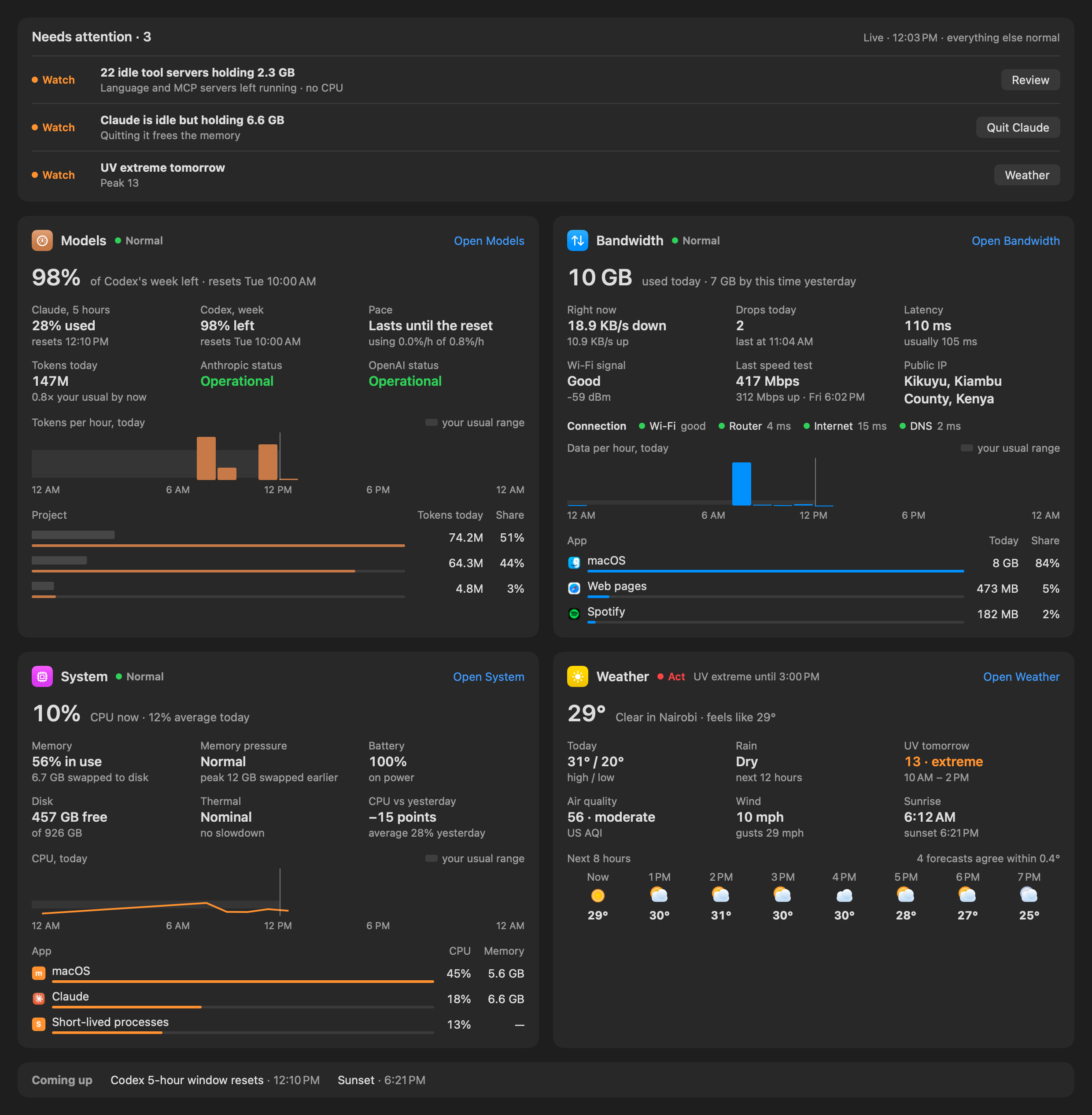Click the OpenAI status 'Operational' text
This screenshot has width=1092, height=1115.
click(404, 381)
